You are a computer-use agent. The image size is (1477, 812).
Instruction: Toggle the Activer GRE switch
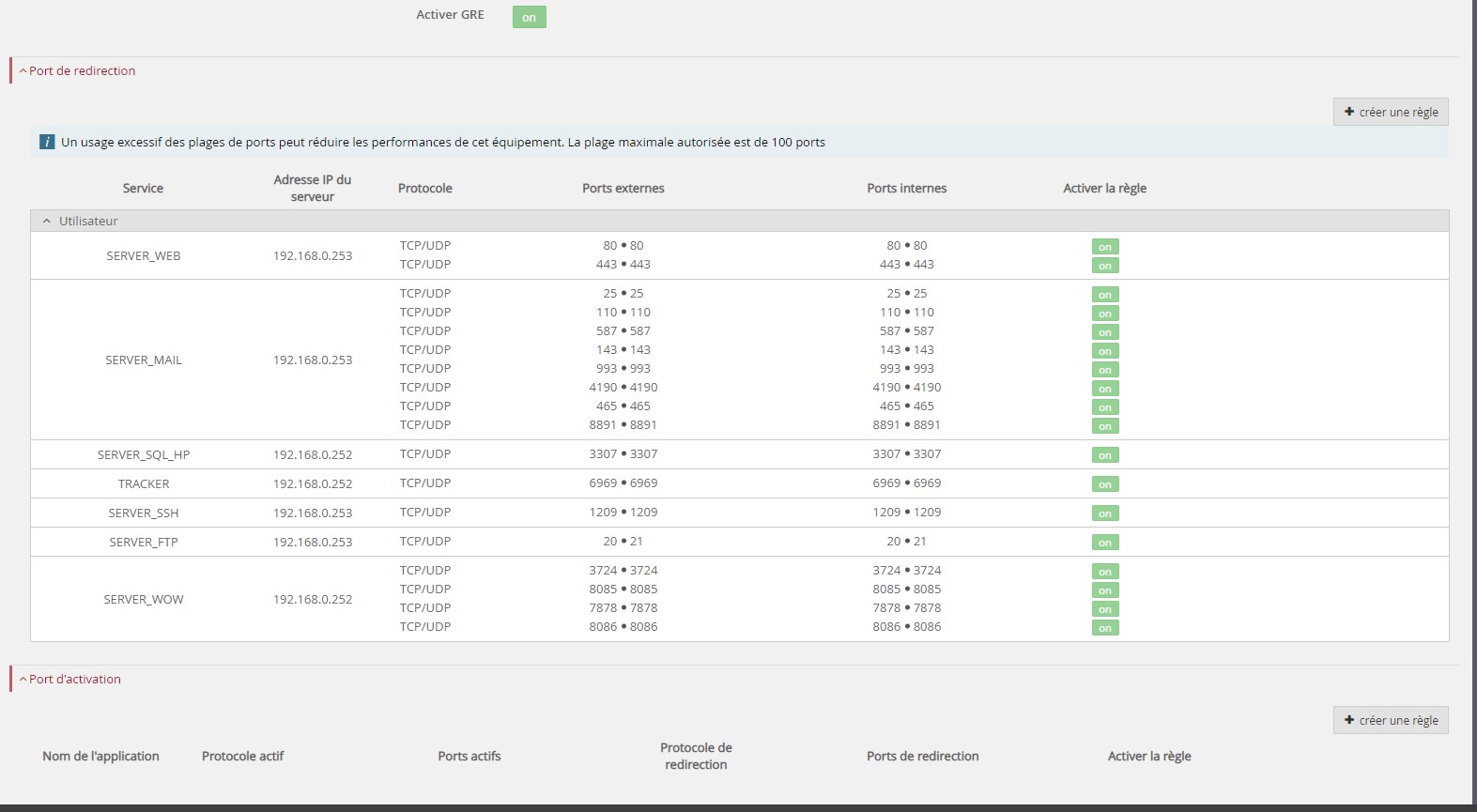529,17
